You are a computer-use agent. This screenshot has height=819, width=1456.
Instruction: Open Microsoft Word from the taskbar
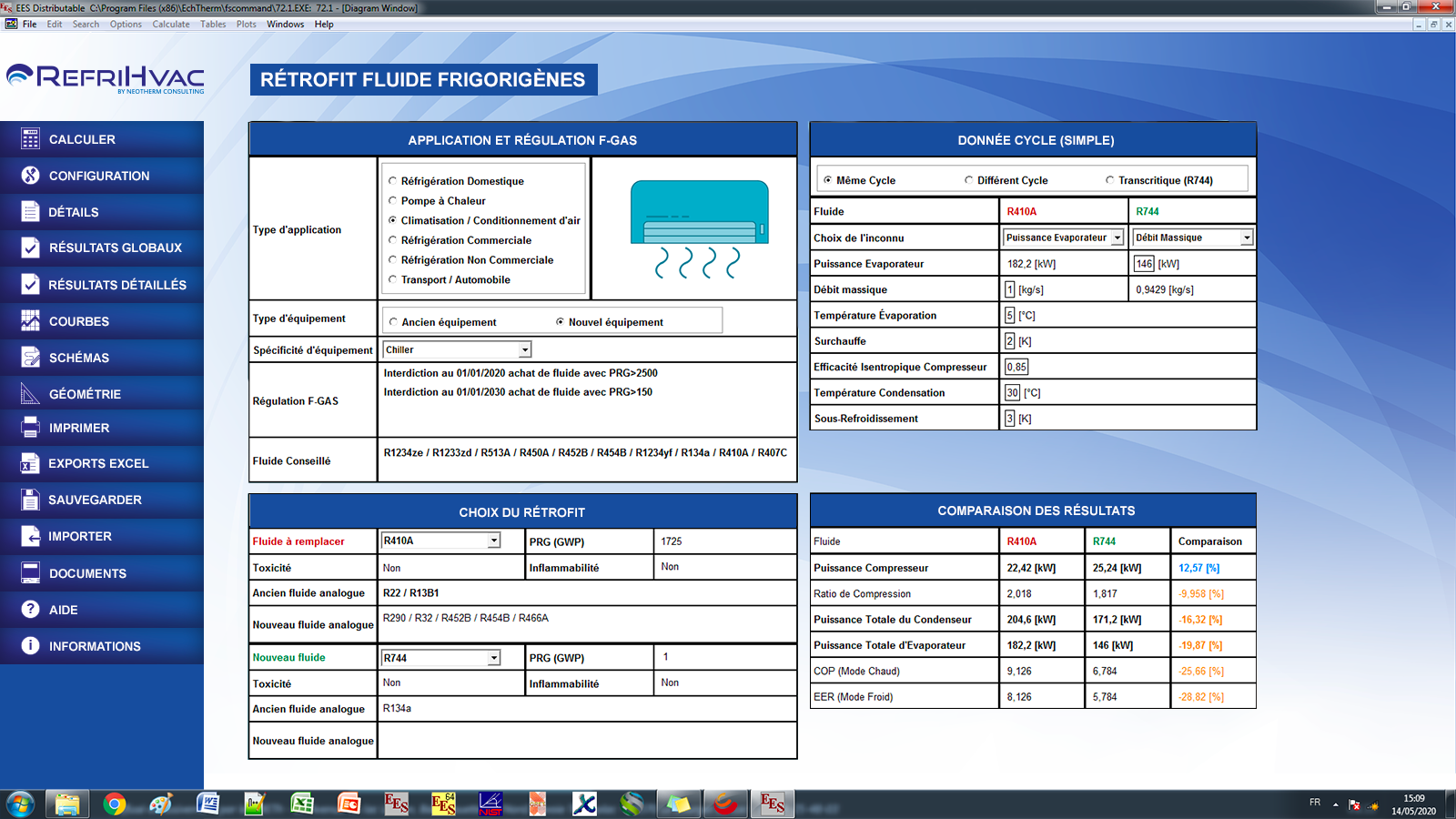(x=208, y=804)
